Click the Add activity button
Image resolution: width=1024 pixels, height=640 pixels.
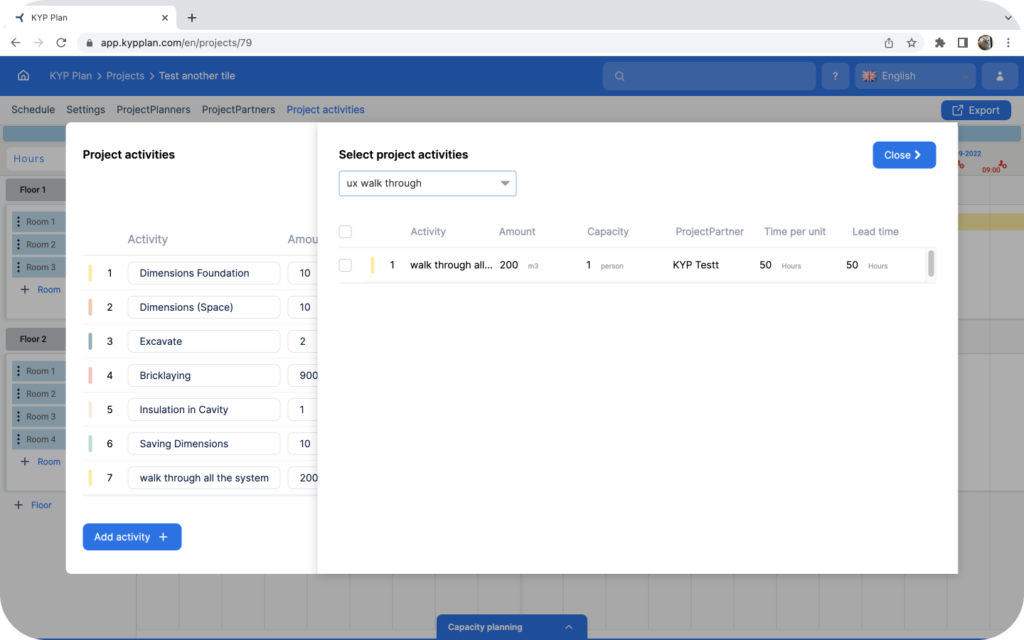pos(131,537)
